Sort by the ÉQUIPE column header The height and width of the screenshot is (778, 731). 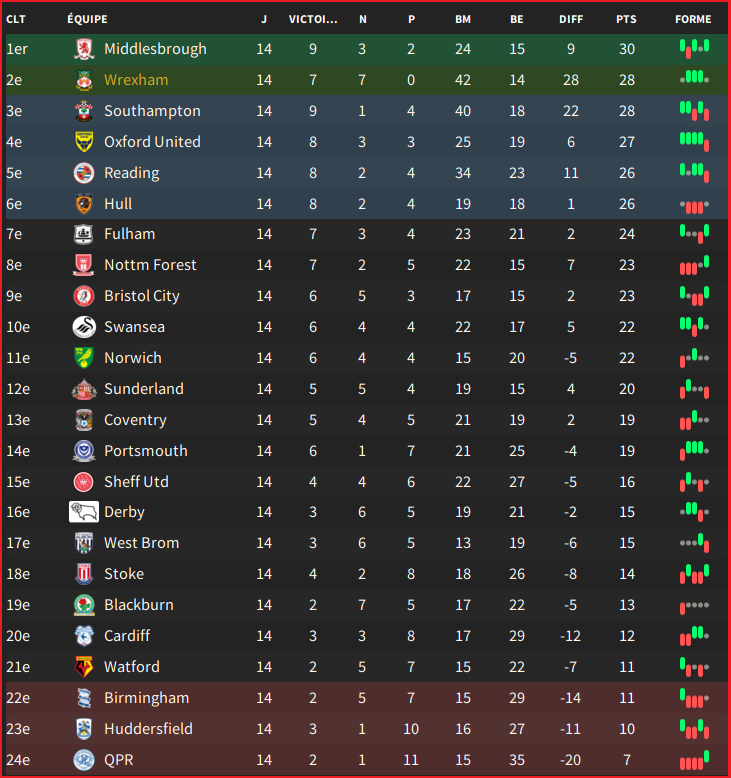coord(87,19)
